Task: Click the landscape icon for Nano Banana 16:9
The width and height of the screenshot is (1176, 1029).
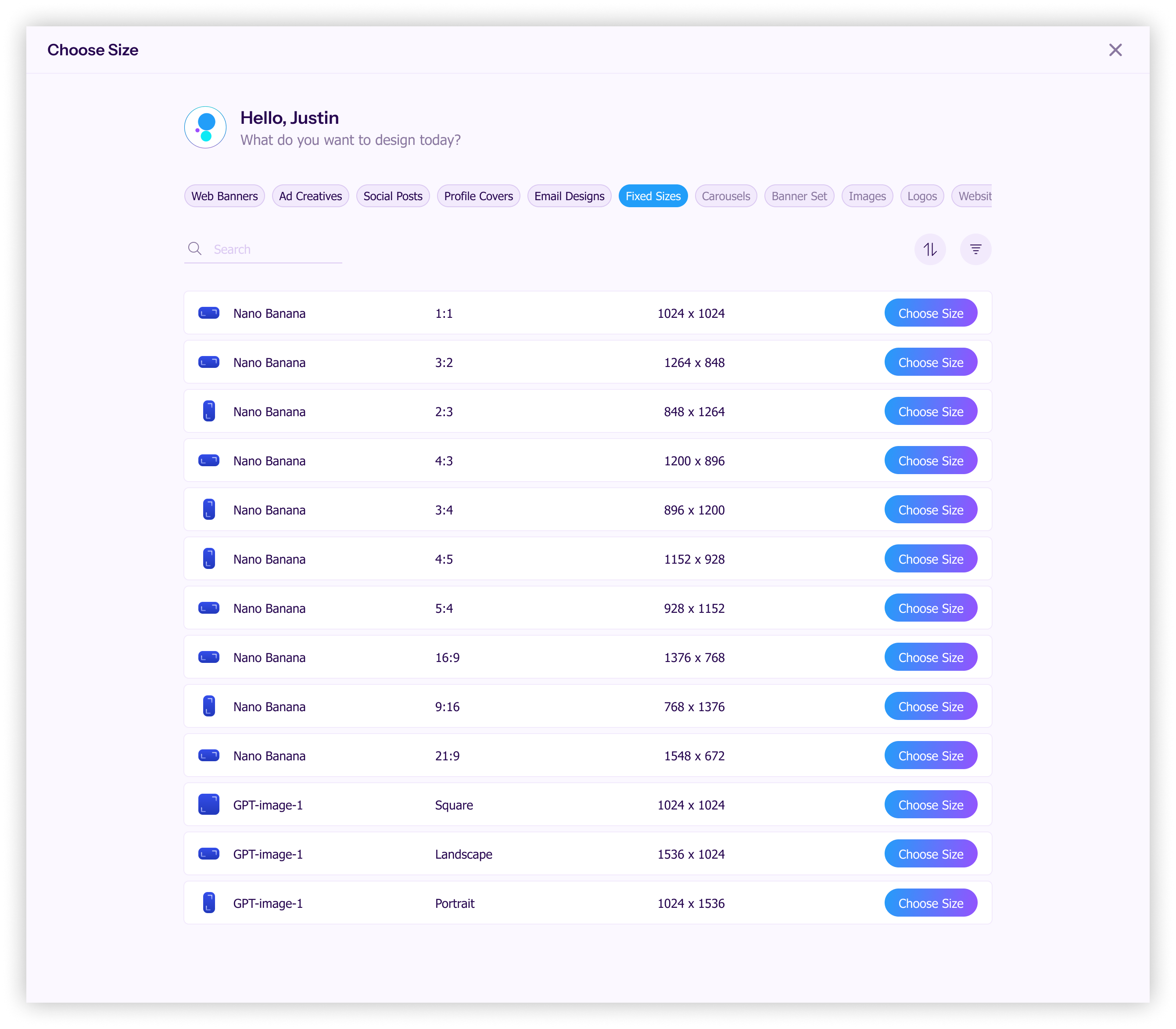Action: coord(209,657)
